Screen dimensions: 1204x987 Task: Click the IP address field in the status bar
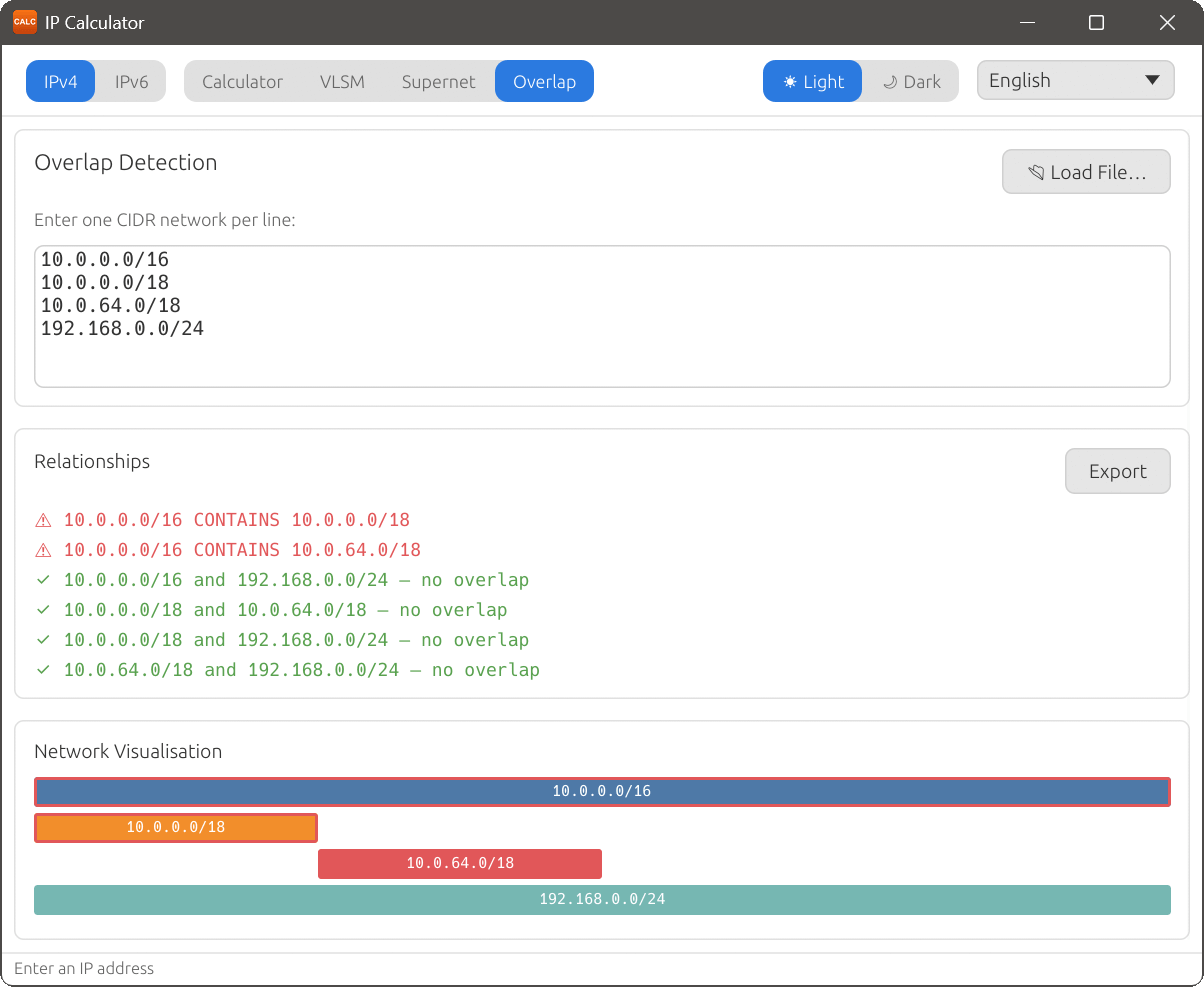[300, 967]
